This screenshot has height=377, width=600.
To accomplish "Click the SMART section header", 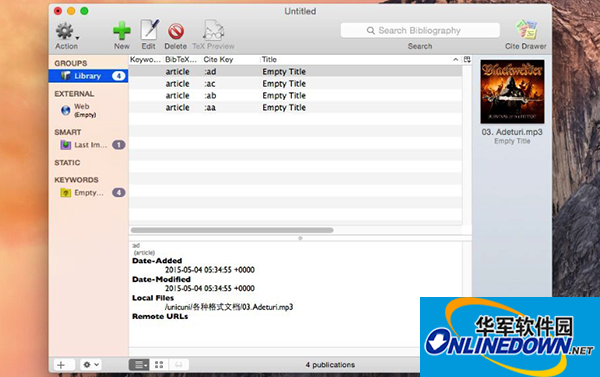I will 68,132.
